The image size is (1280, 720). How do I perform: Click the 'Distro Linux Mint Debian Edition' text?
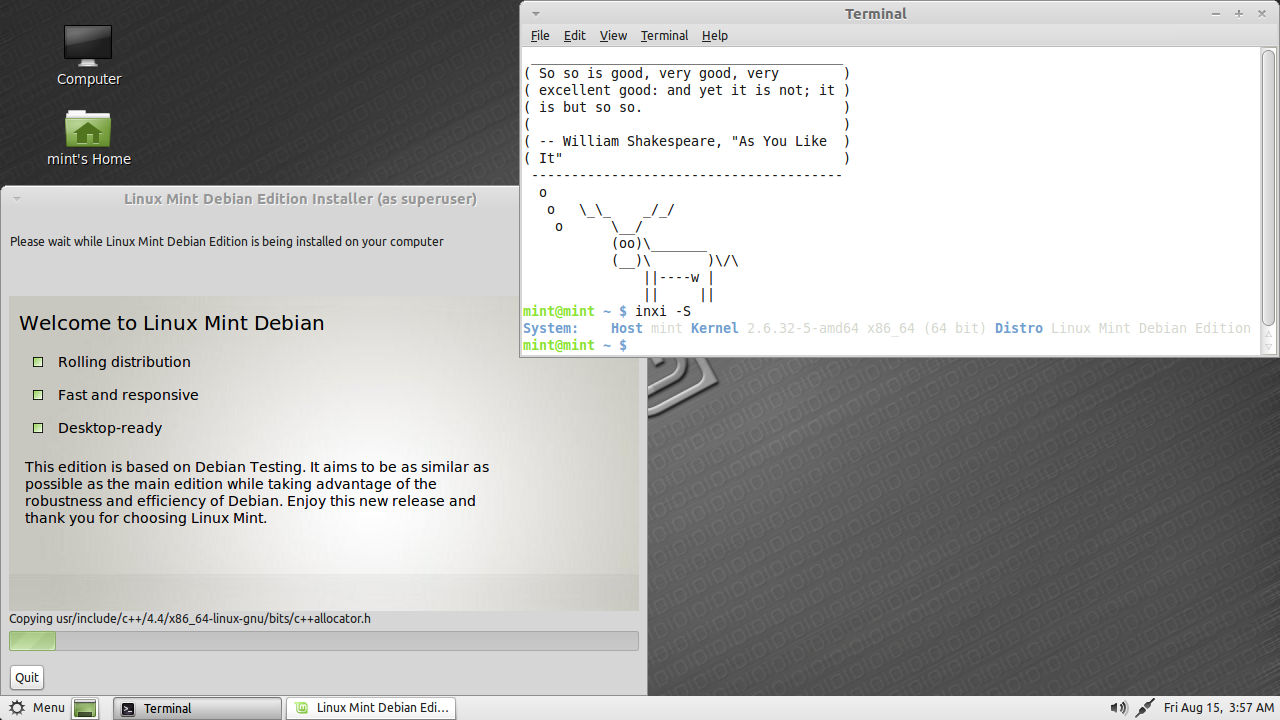click(x=1123, y=328)
